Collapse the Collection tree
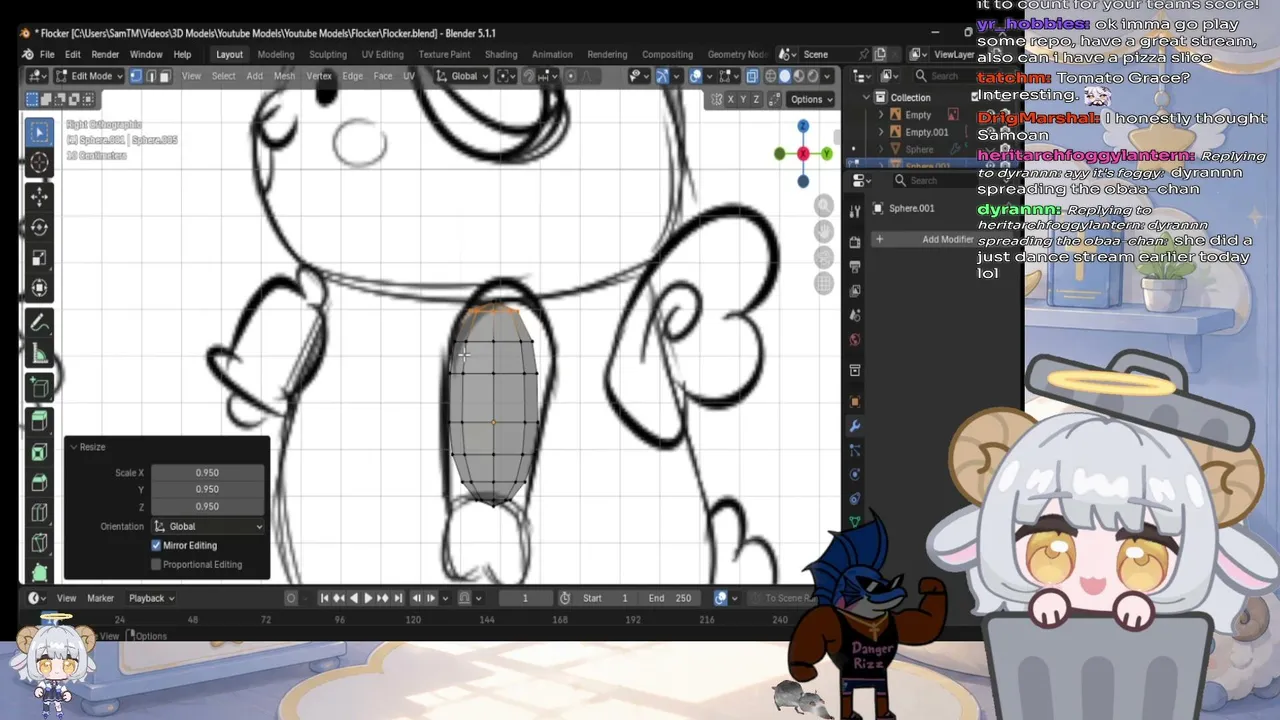 click(867, 97)
